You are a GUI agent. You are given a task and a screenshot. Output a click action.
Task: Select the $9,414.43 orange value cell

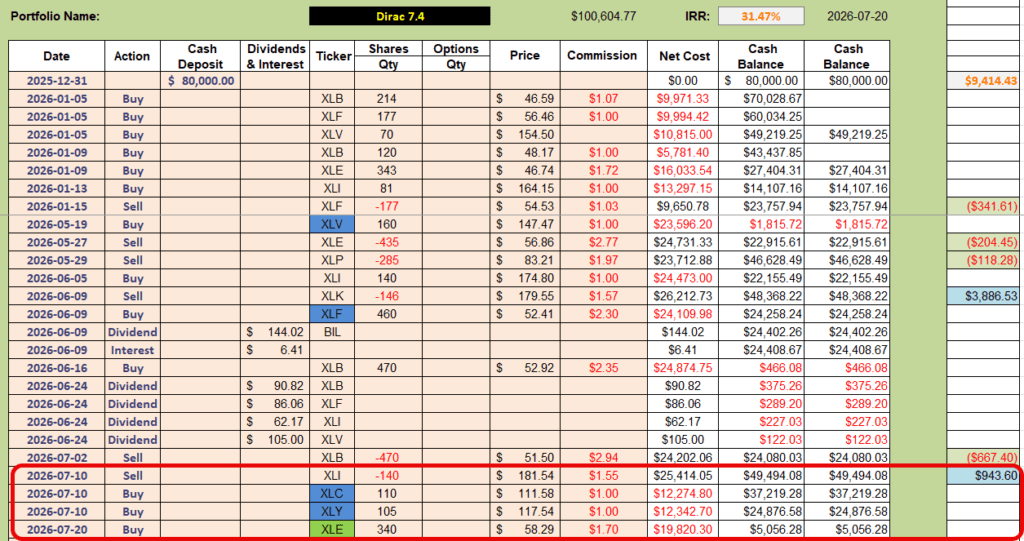(983, 81)
